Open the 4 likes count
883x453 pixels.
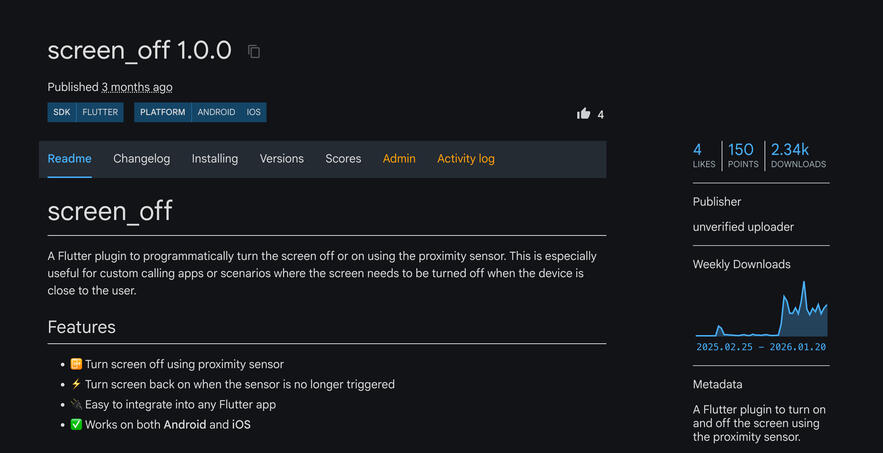click(703, 155)
